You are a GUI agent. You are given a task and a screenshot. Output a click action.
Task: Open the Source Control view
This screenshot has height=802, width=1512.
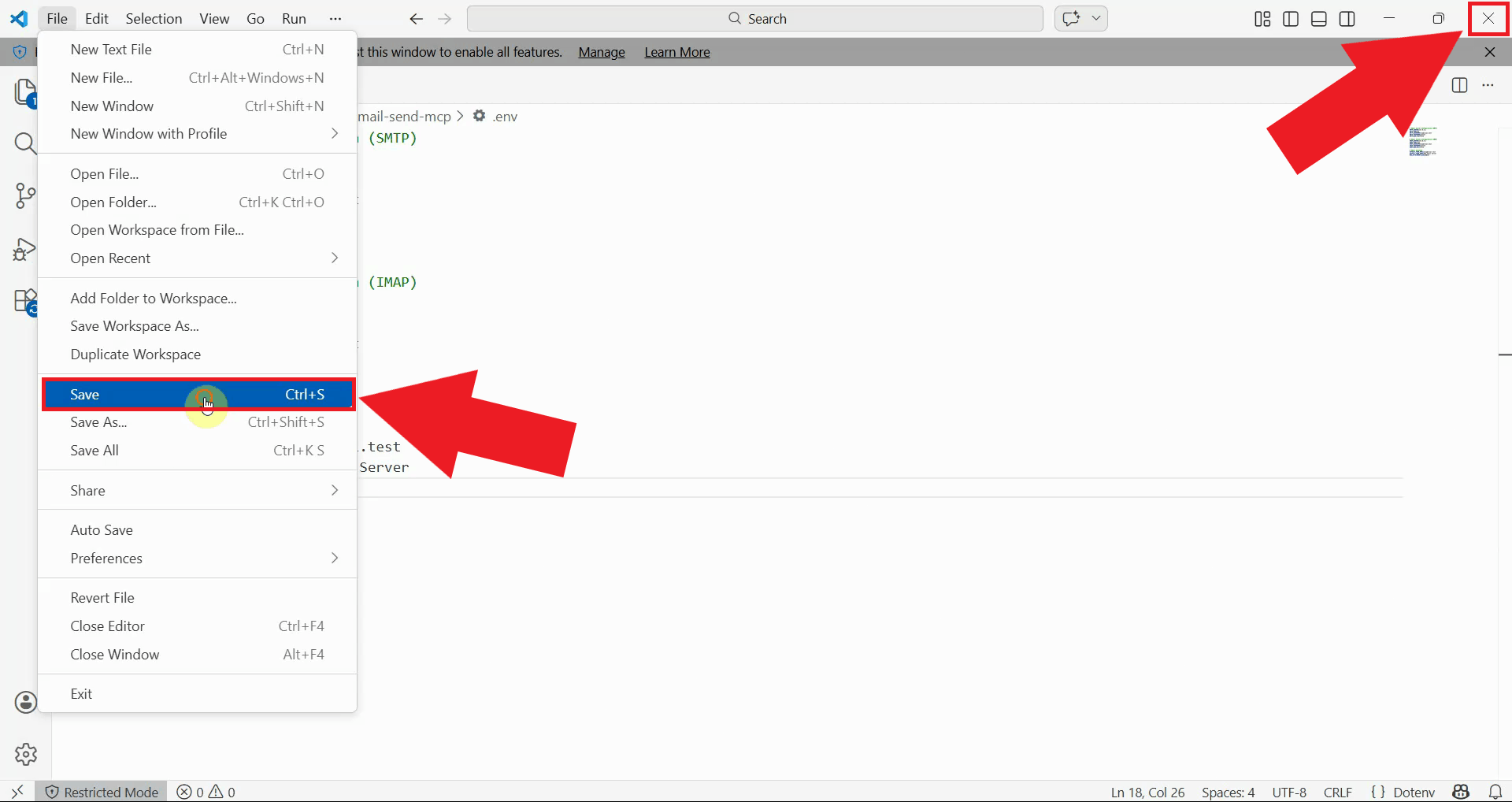tap(25, 195)
